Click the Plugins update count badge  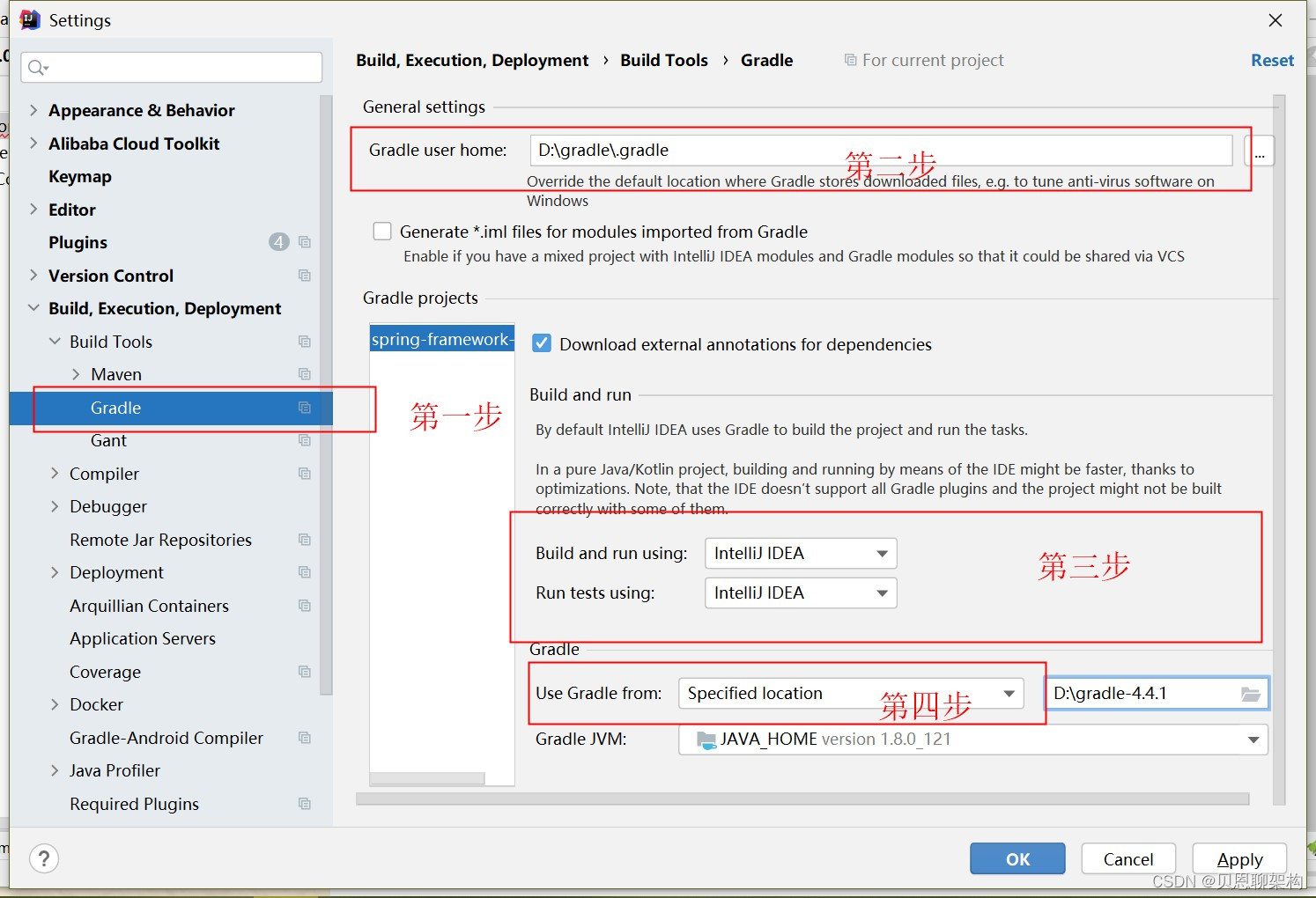tap(279, 242)
